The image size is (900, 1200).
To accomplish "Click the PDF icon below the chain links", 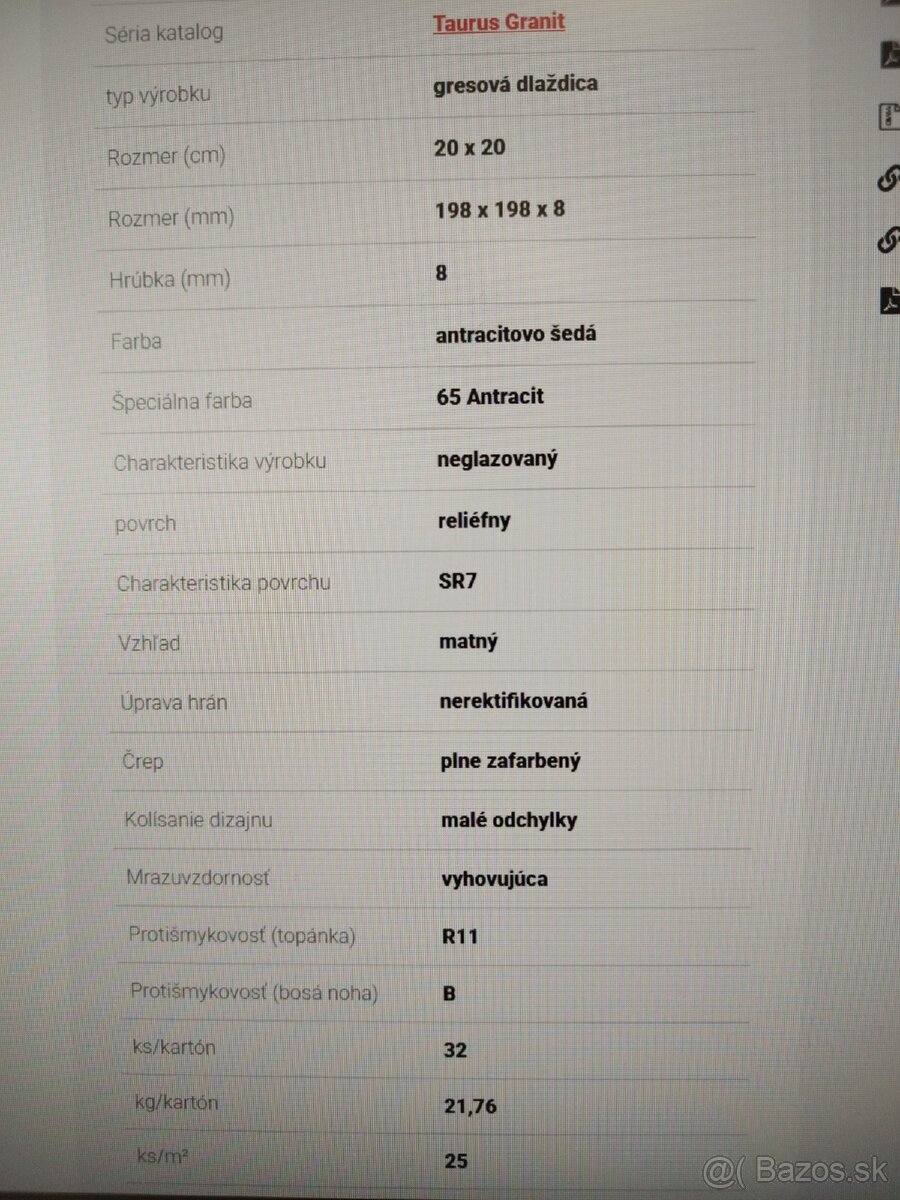I will (888, 300).
